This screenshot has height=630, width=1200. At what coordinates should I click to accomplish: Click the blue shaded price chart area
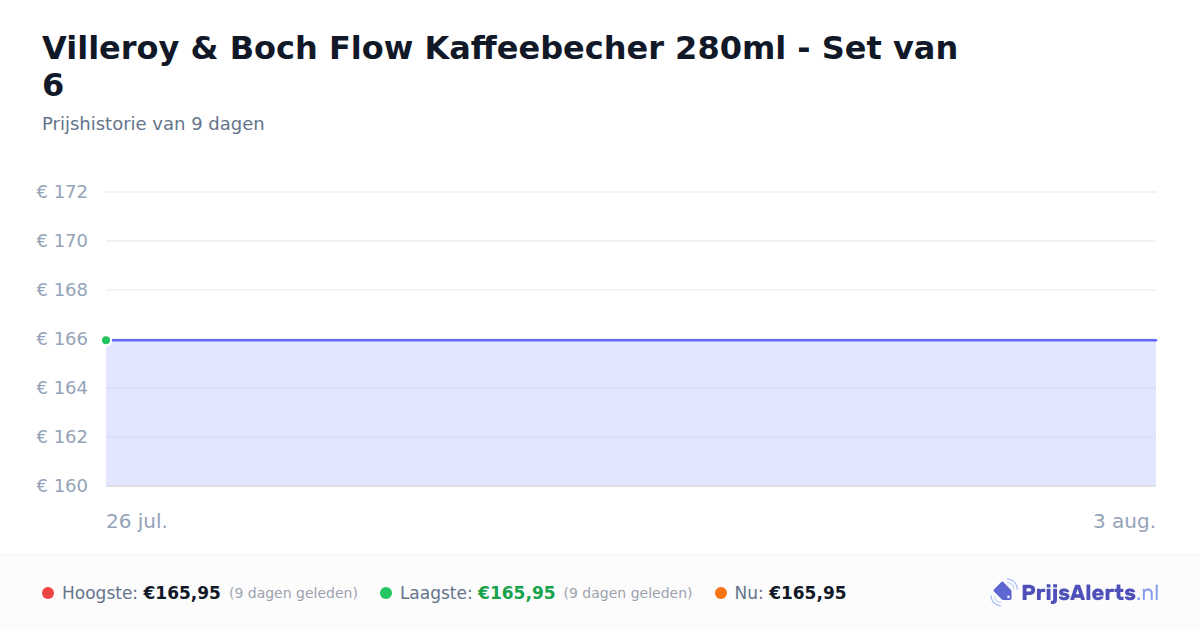tap(631, 413)
